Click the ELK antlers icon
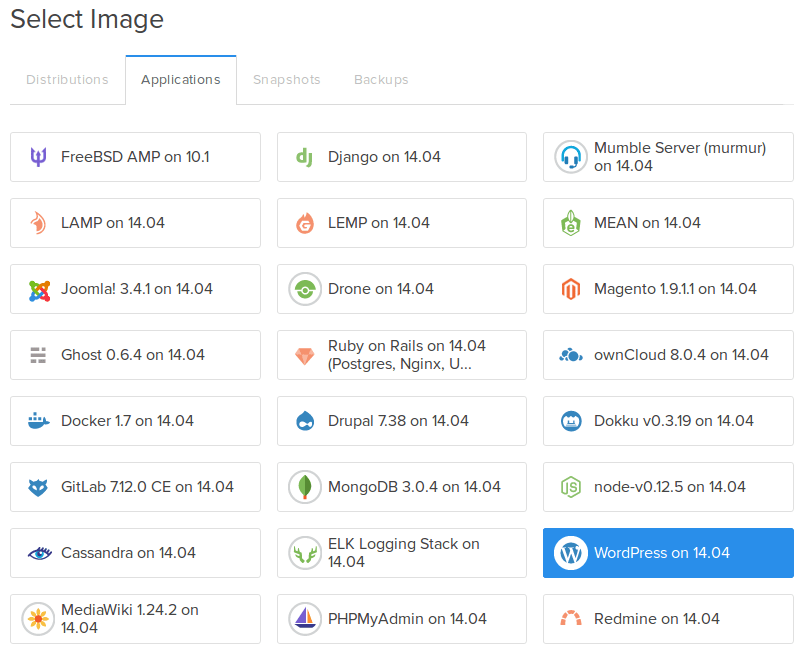Screen dimensions: 807x652 (x=305, y=553)
